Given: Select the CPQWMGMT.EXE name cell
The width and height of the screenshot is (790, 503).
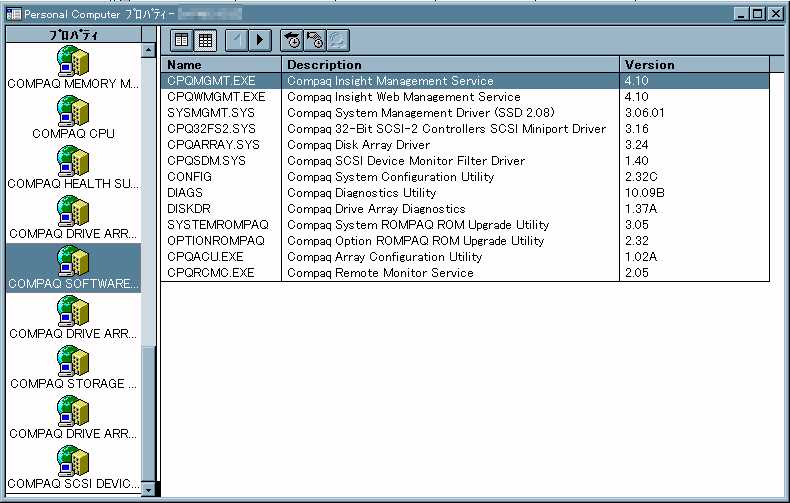Looking at the screenshot, I should 216,97.
